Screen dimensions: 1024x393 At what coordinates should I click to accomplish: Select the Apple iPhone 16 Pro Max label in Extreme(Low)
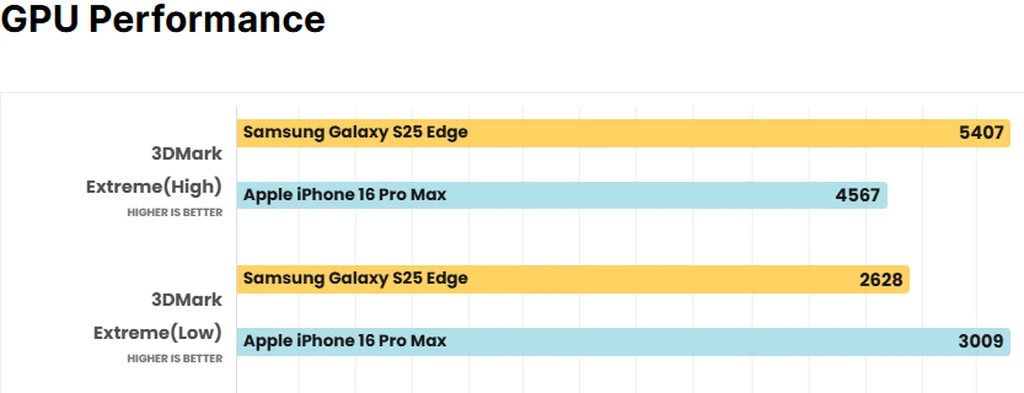pos(345,341)
